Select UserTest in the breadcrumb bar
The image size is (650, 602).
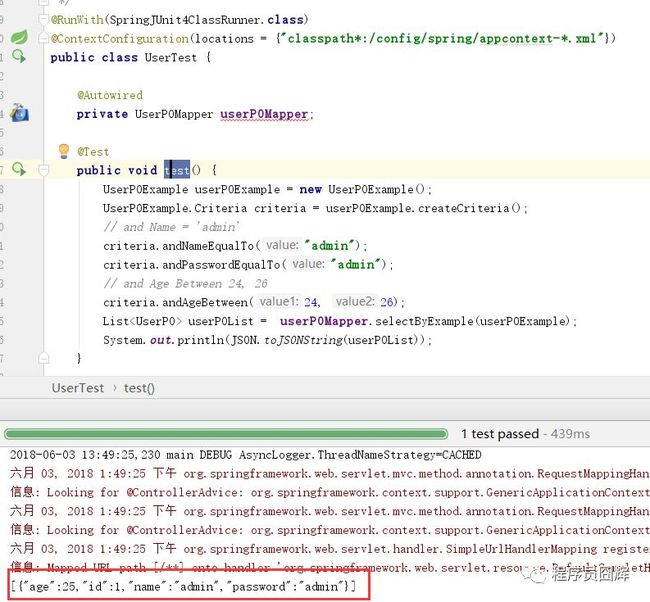(x=78, y=388)
